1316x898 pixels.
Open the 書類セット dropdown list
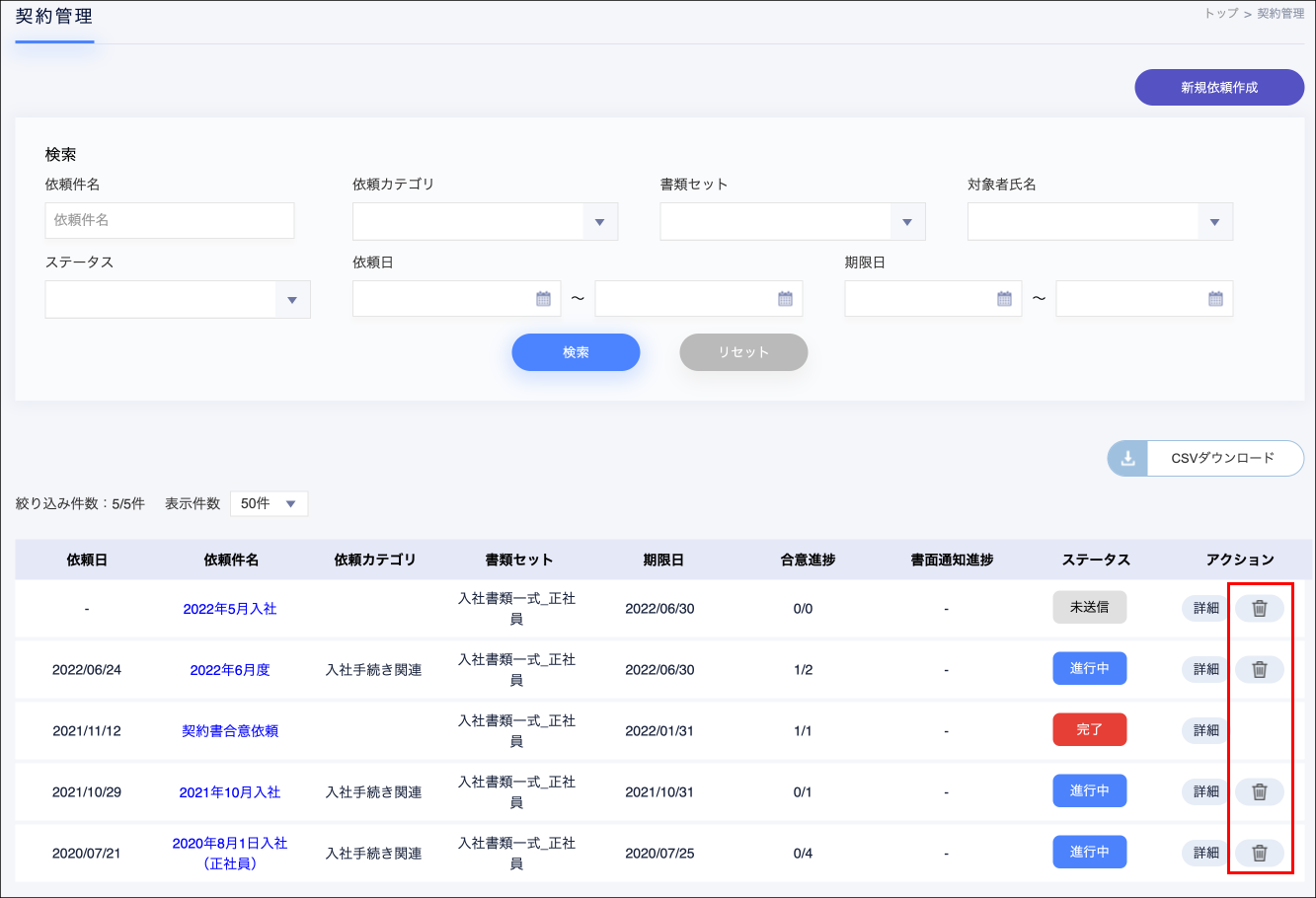(x=906, y=222)
